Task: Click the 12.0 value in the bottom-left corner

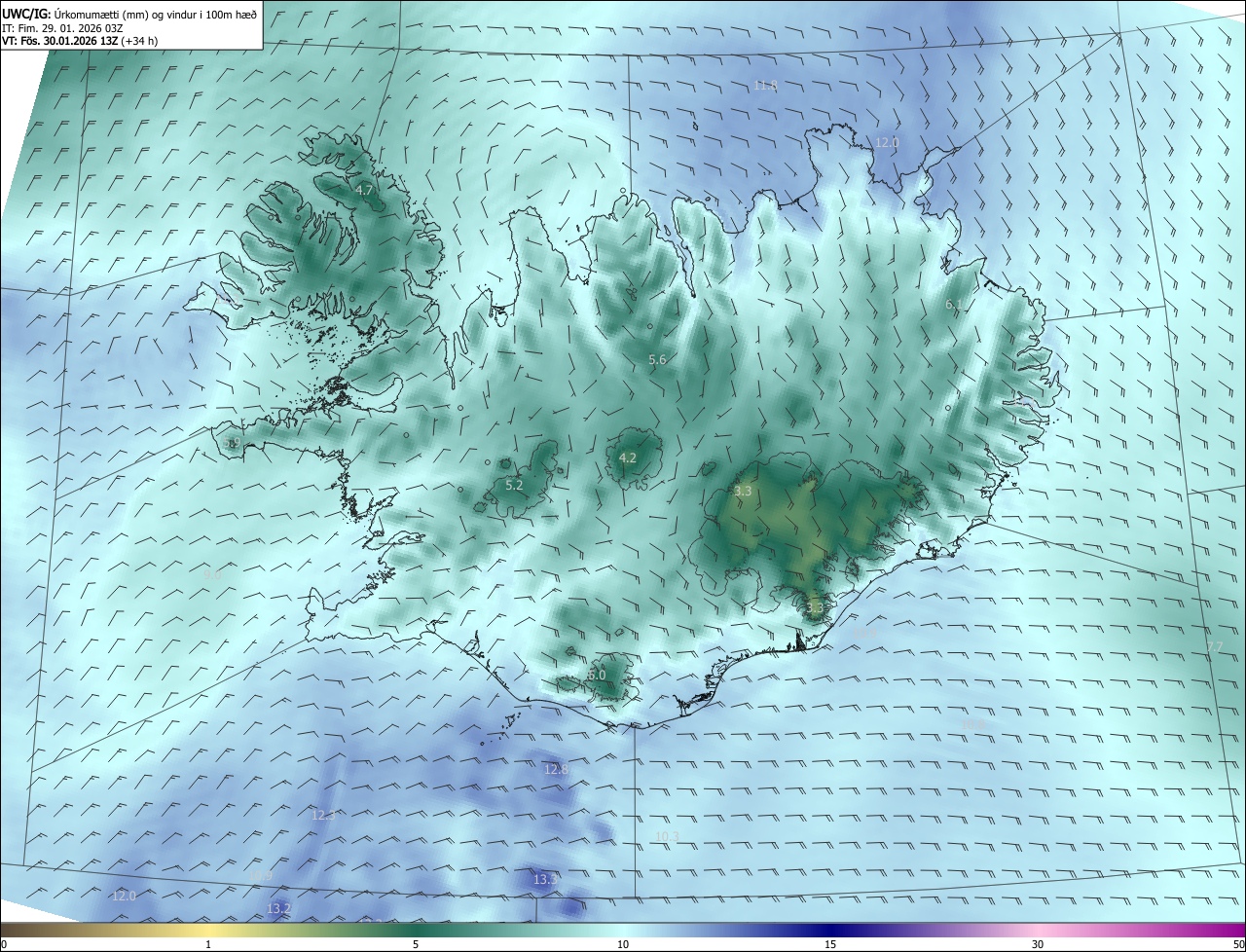Action: pos(125,896)
